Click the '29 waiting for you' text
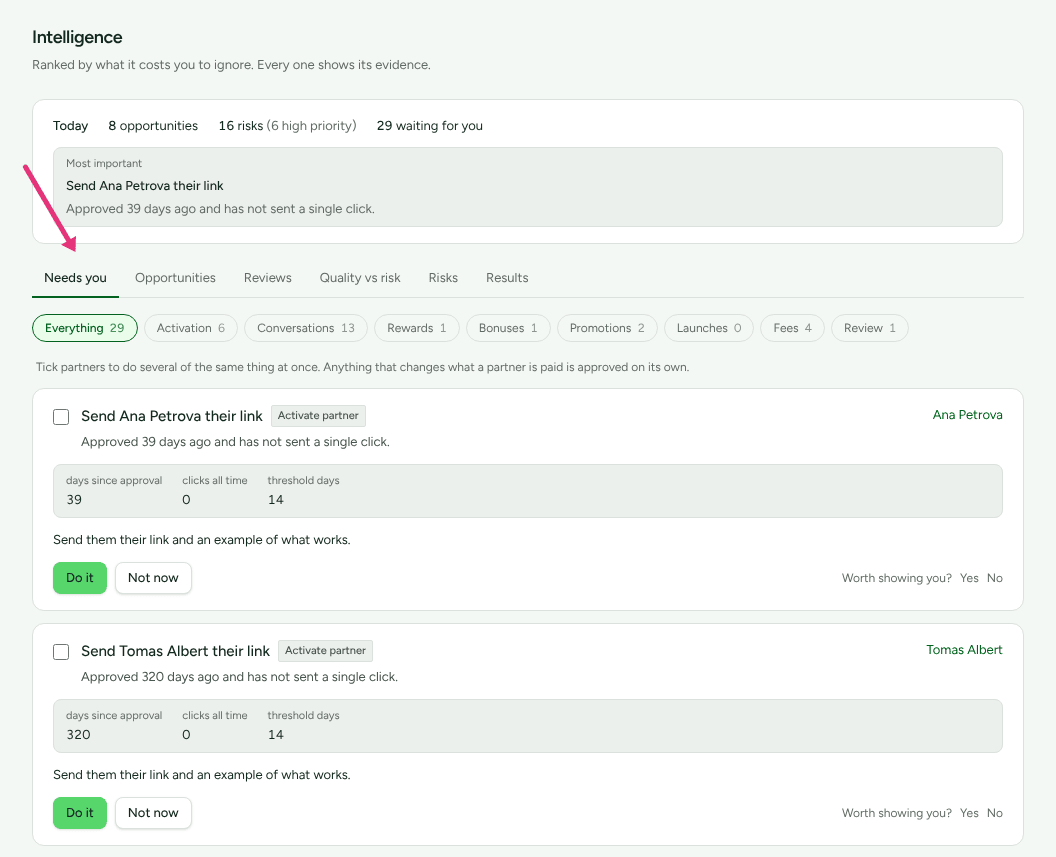This screenshot has height=857, width=1056. tap(430, 125)
